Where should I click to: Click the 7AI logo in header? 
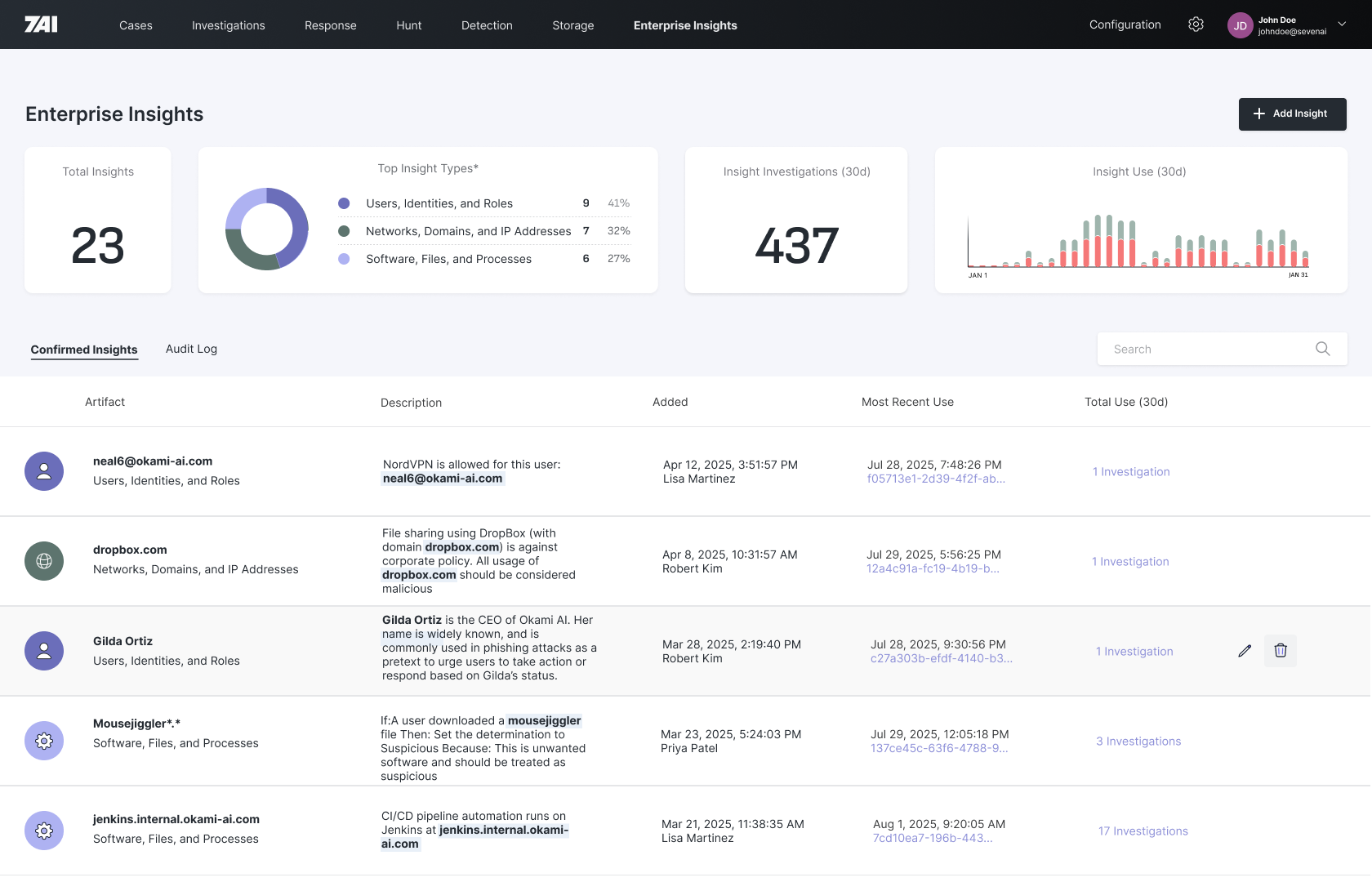41,24
